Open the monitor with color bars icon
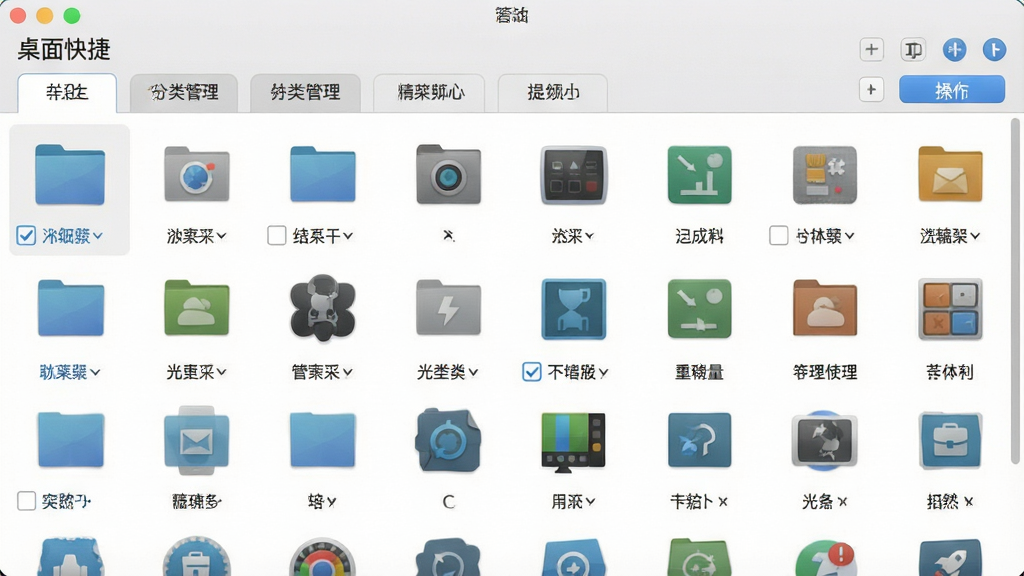Screen dimensions: 1024x576 pyautogui.click(x=573, y=442)
